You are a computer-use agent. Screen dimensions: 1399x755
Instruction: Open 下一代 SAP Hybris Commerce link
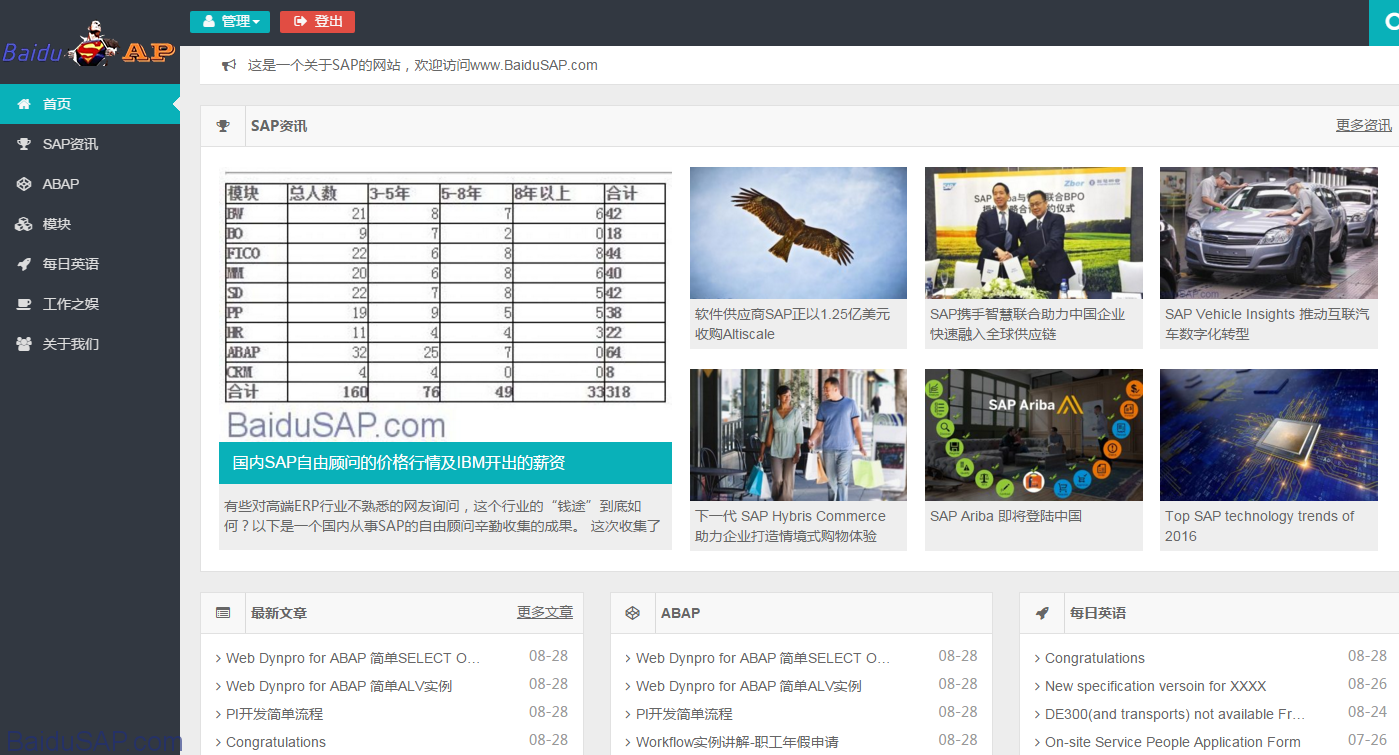790,526
